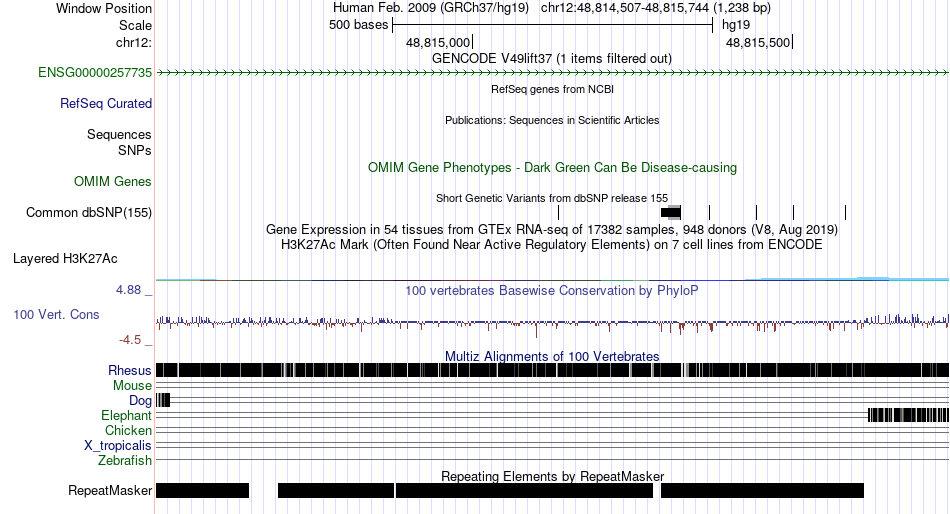Viewport: 950px width, 514px height.
Task: Click the GTEx Gene Expression track title
Action: point(551,230)
